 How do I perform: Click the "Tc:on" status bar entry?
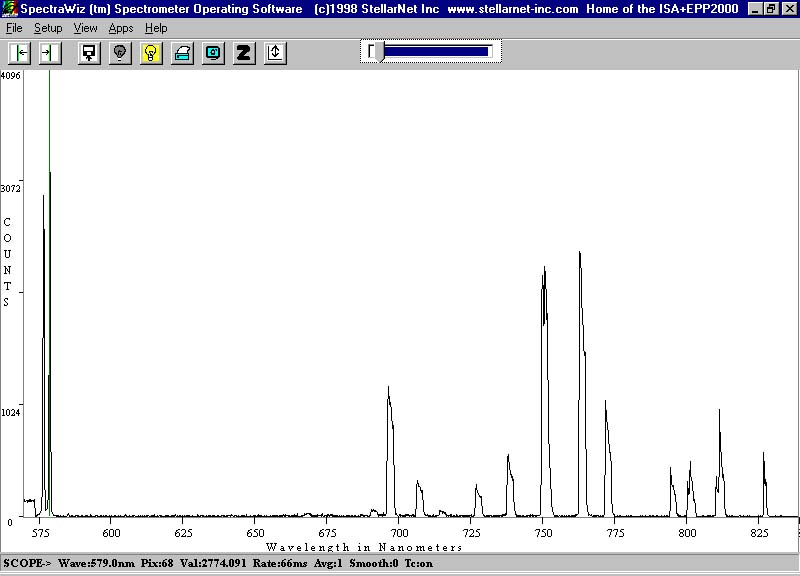tap(419, 563)
